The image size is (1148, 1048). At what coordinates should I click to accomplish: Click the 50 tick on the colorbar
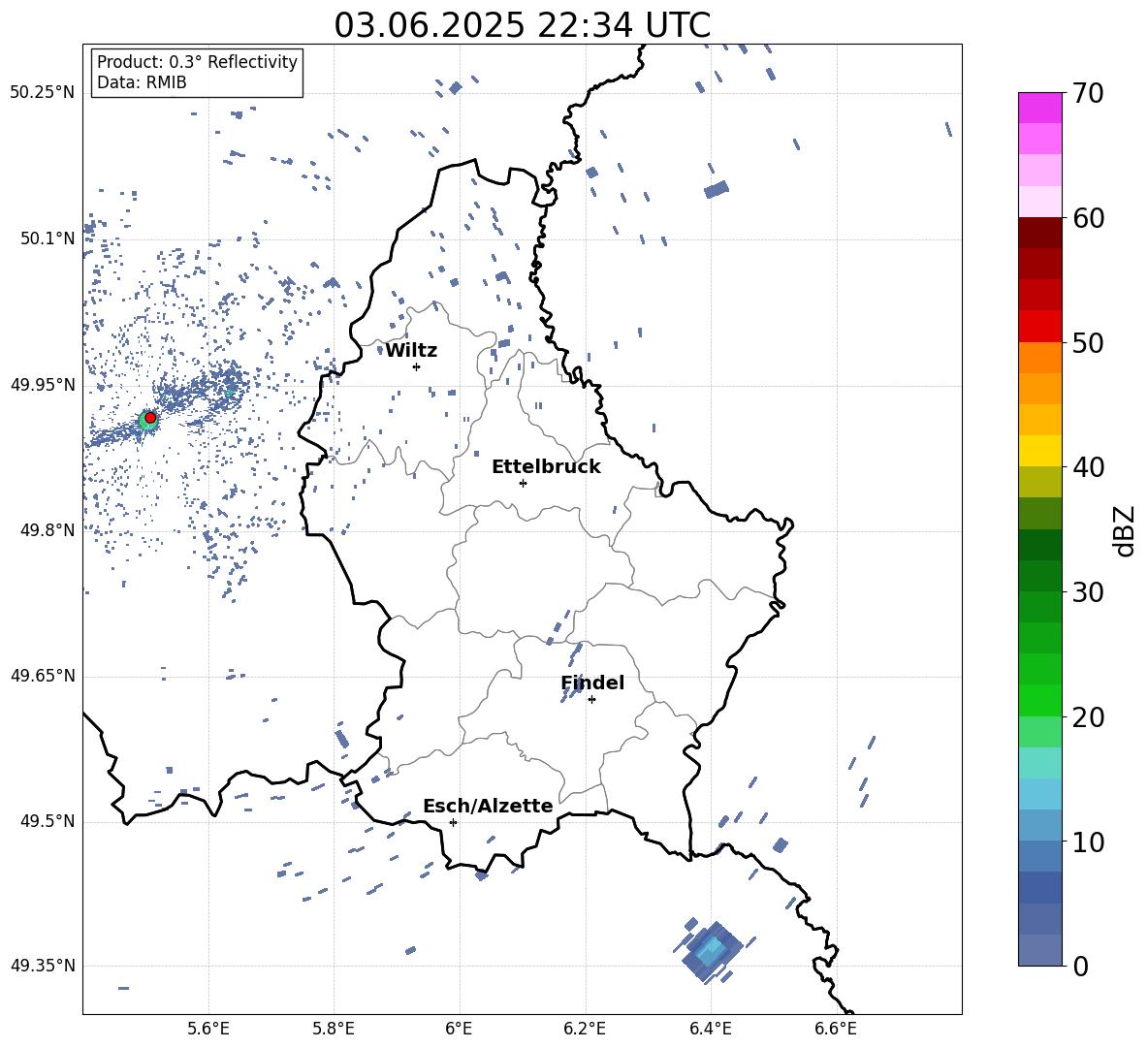[x=1088, y=342]
